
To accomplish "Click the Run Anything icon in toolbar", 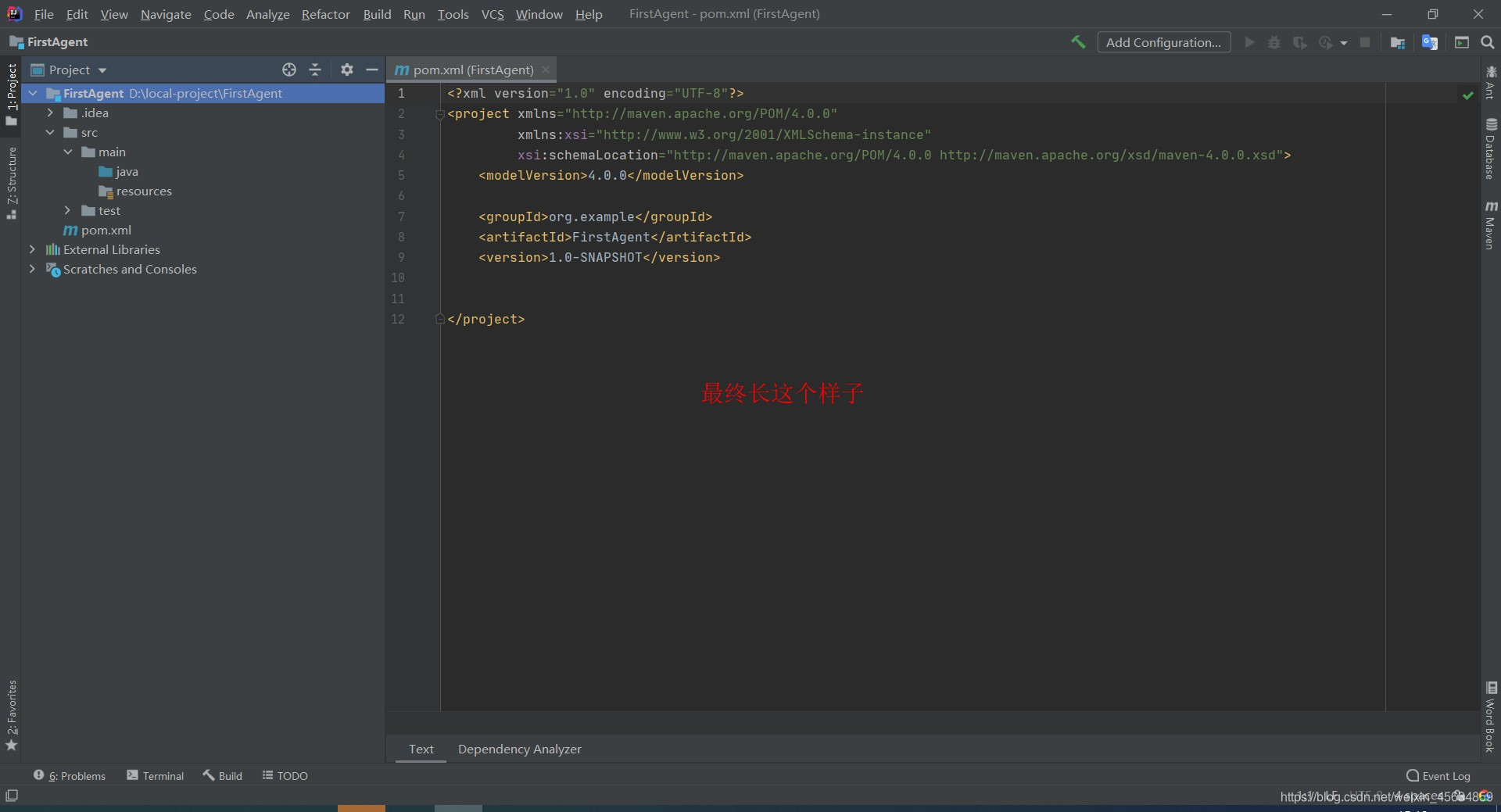I will click(x=1462, y=42).
